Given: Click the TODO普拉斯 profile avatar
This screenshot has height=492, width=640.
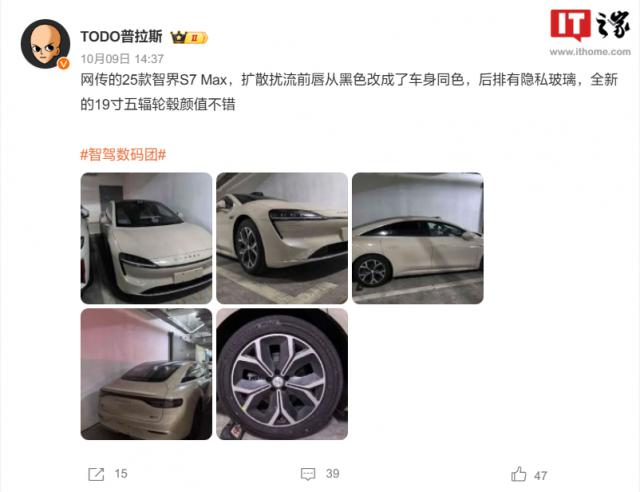Looking at the screenshot, I should 45,44.
